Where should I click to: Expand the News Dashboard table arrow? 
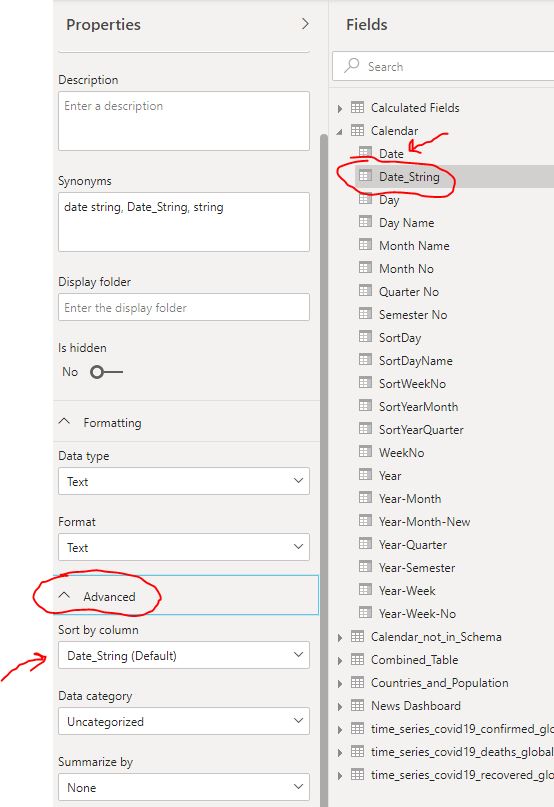click(x=340, y=707)
